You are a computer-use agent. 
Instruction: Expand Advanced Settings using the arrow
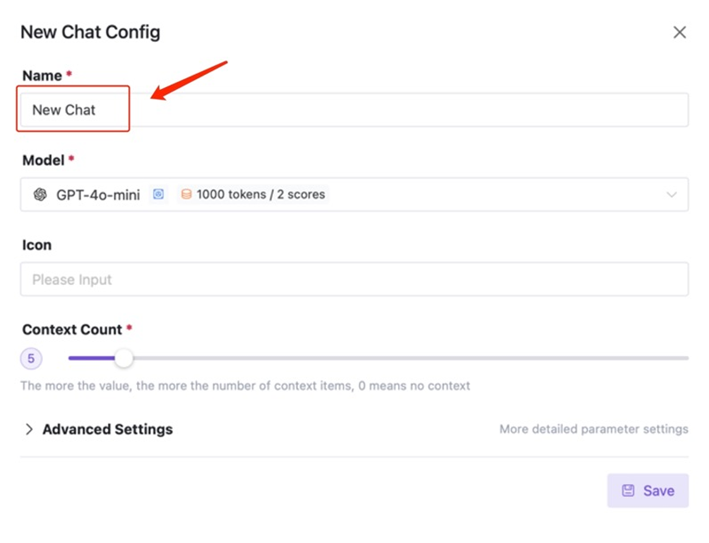coord(29,429)
